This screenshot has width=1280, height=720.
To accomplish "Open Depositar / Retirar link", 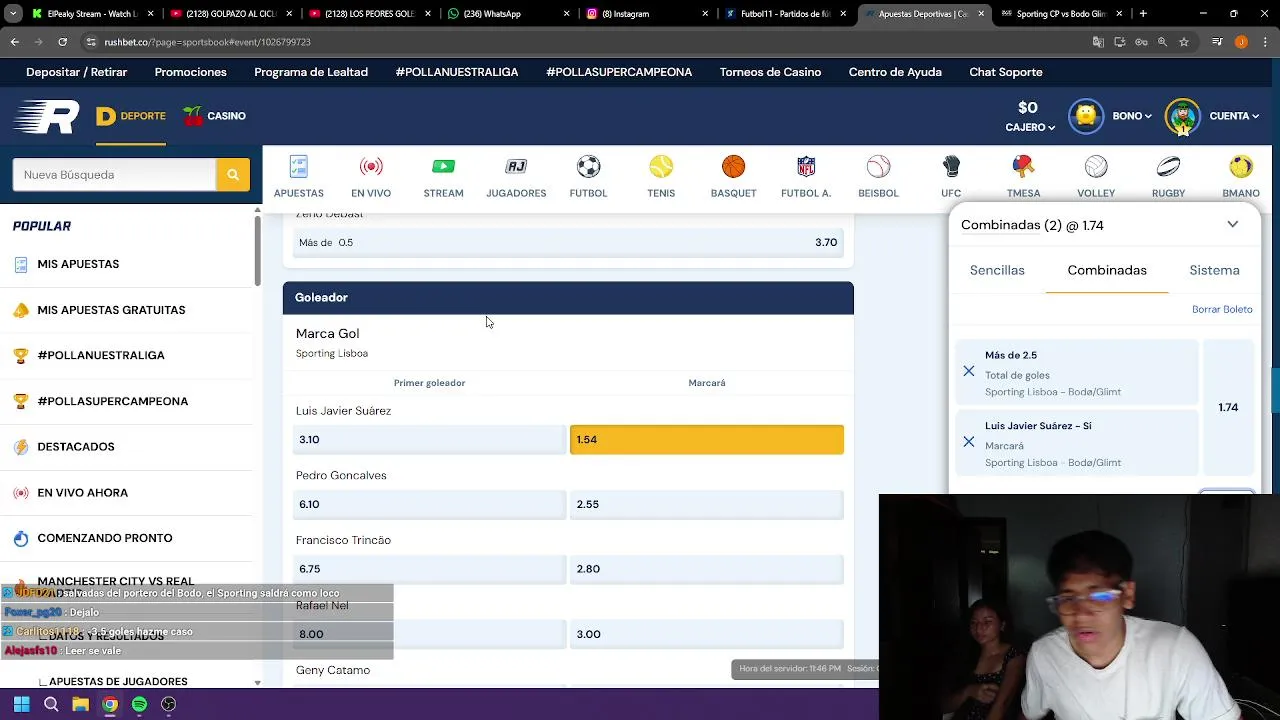I will pos(77,72).
